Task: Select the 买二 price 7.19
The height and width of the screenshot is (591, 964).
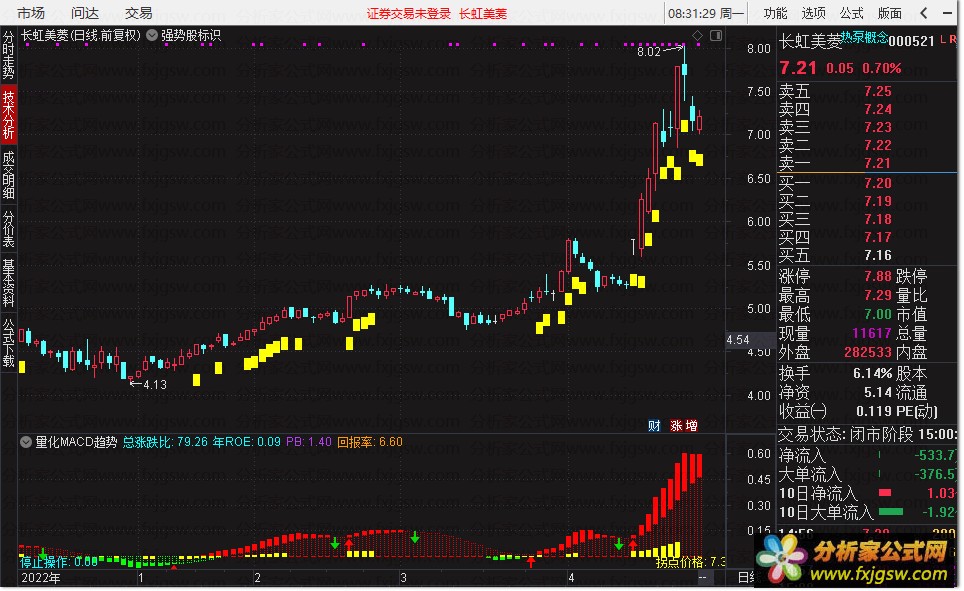Action: (x=878, y=201)
